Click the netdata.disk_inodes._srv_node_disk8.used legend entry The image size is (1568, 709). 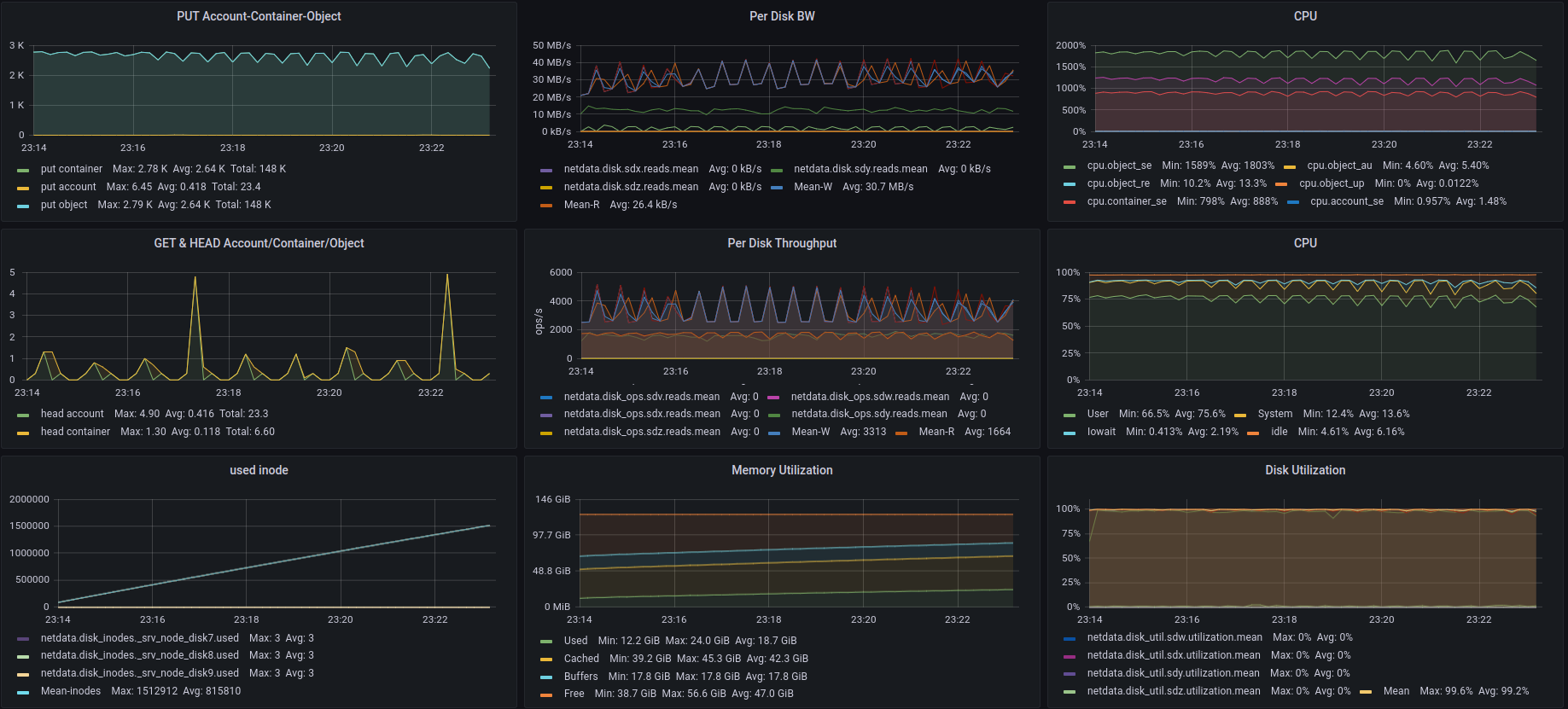coord(139,655)
